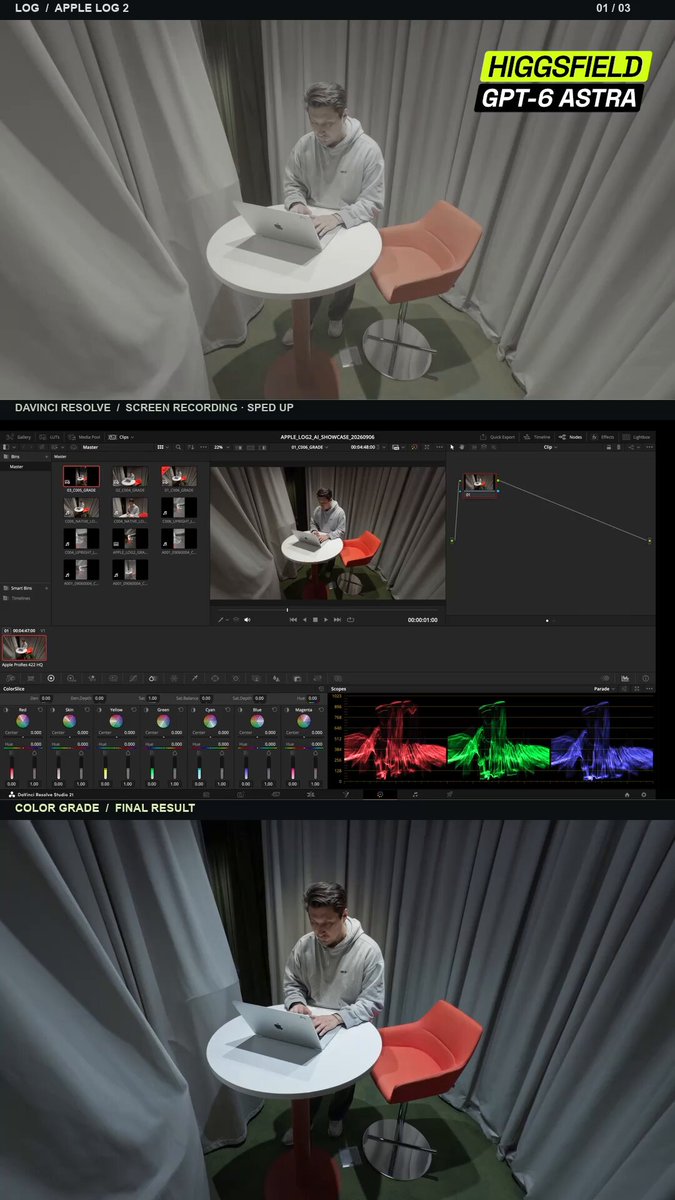675x1200 pixels.
Task: Toggle the Nodes panel
Action: point(571,437)
